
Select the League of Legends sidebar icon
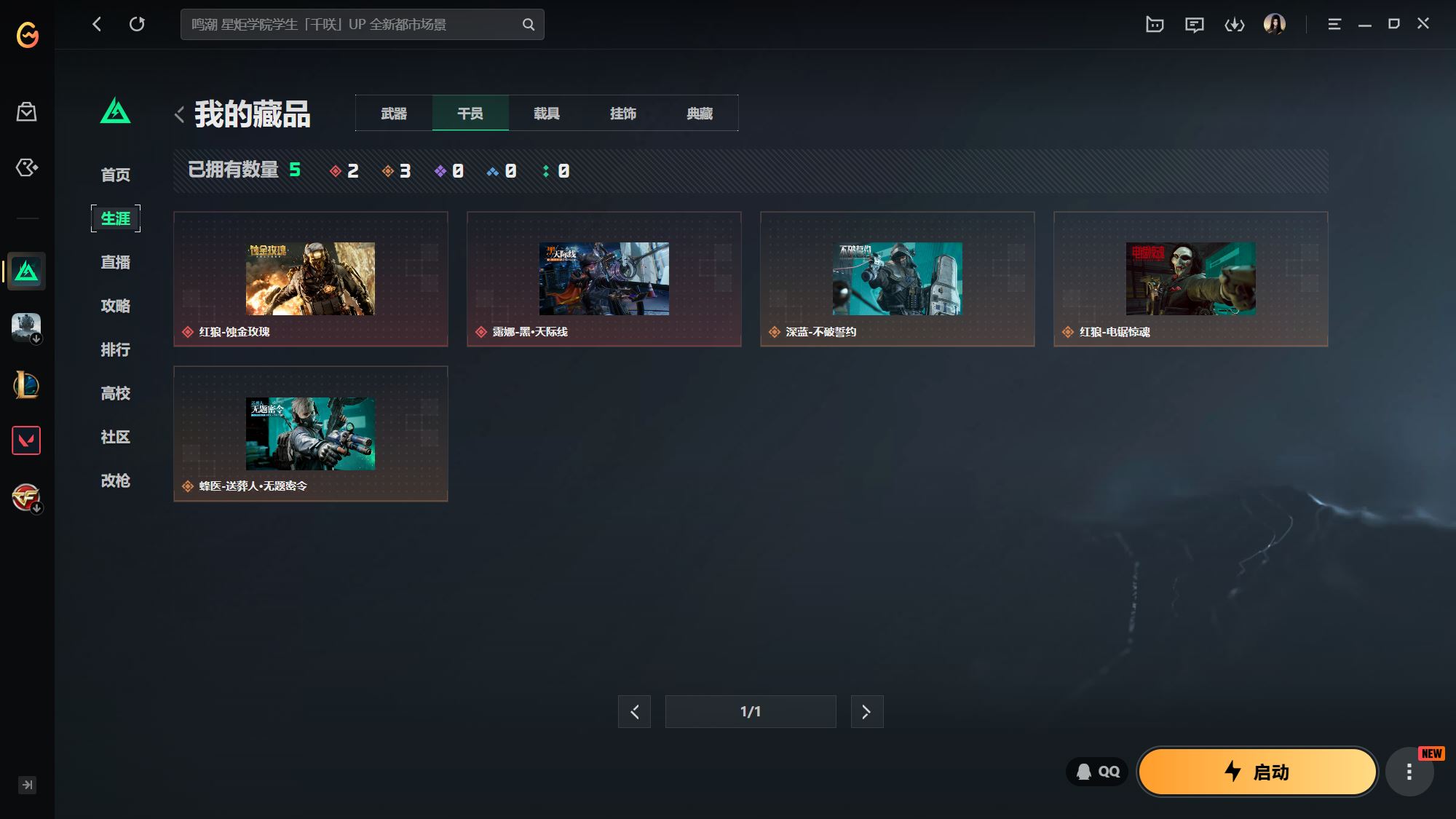26,385
